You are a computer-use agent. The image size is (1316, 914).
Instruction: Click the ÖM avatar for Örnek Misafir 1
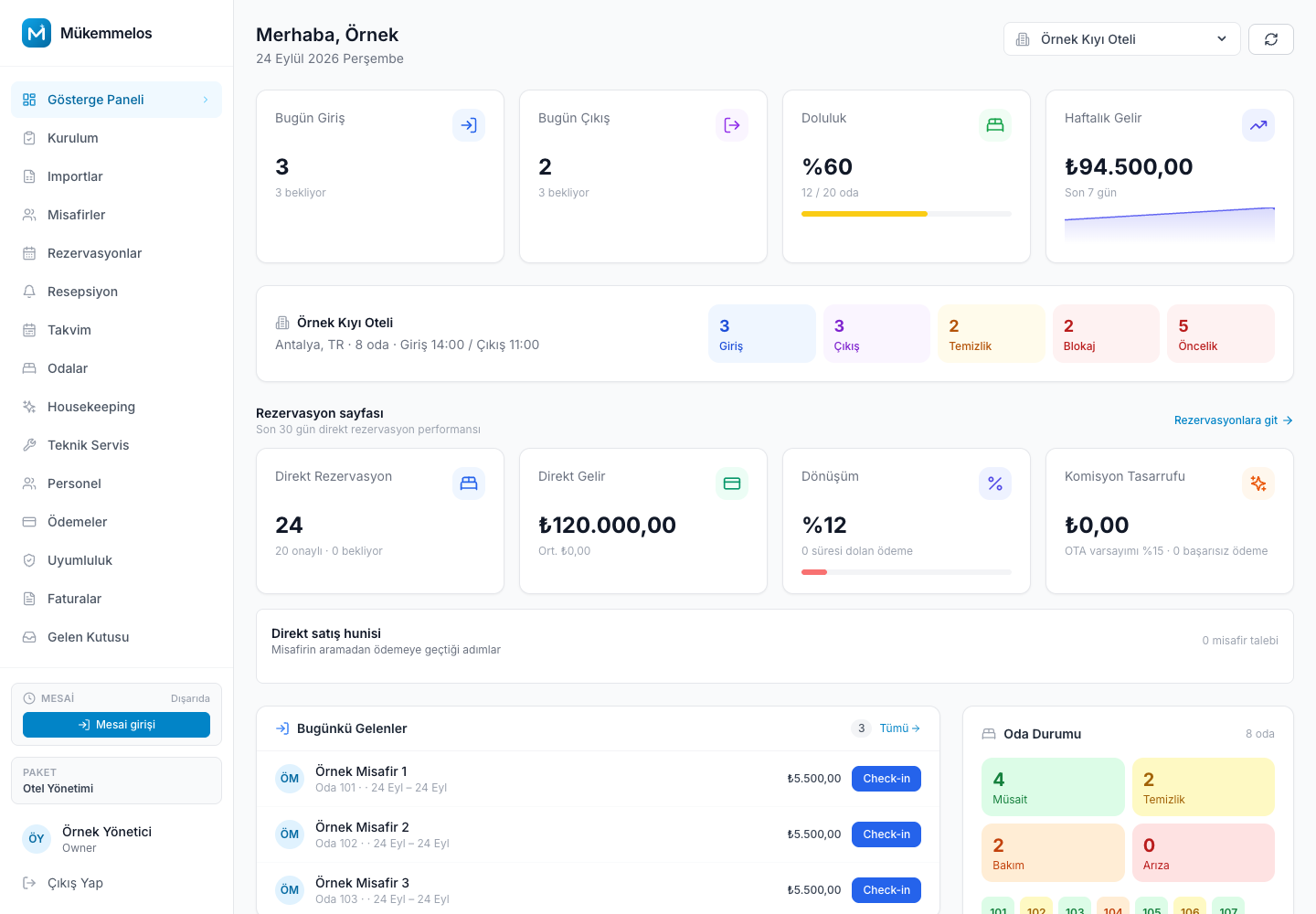(x=290, y=779)
